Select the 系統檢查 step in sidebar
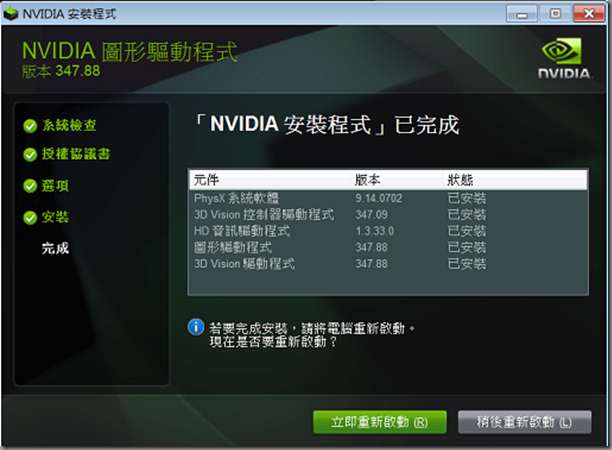The image size is (612, 450). [x=69, y=125]
